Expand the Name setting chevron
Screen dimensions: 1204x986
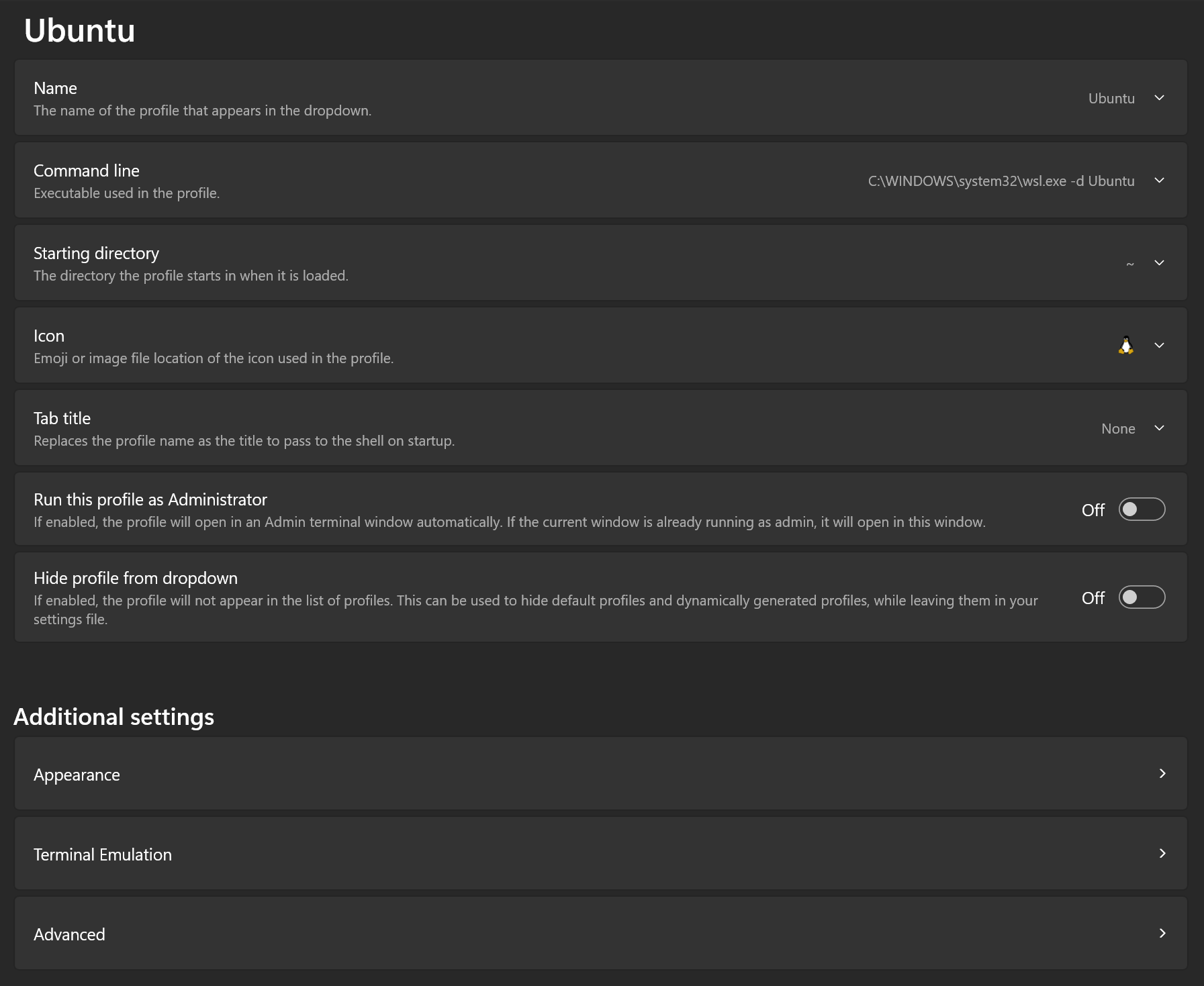tap(1159, 98)
